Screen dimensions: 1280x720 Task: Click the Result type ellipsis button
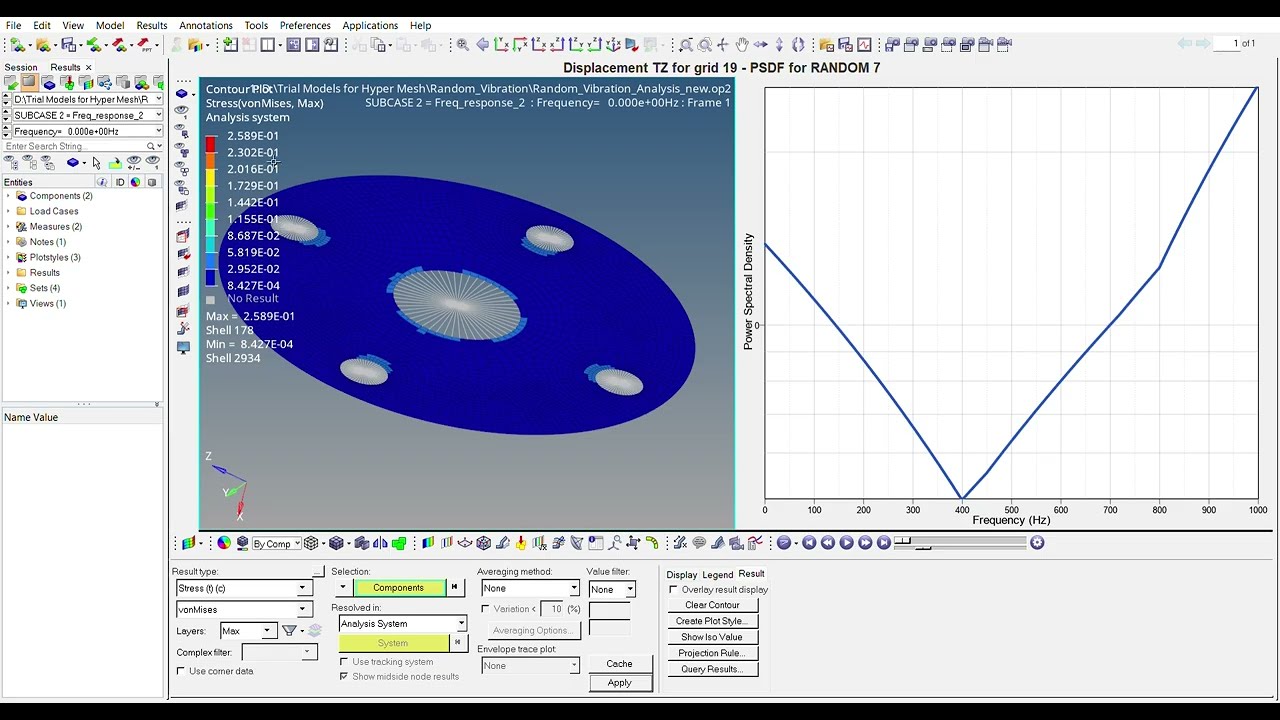point(317,572)
